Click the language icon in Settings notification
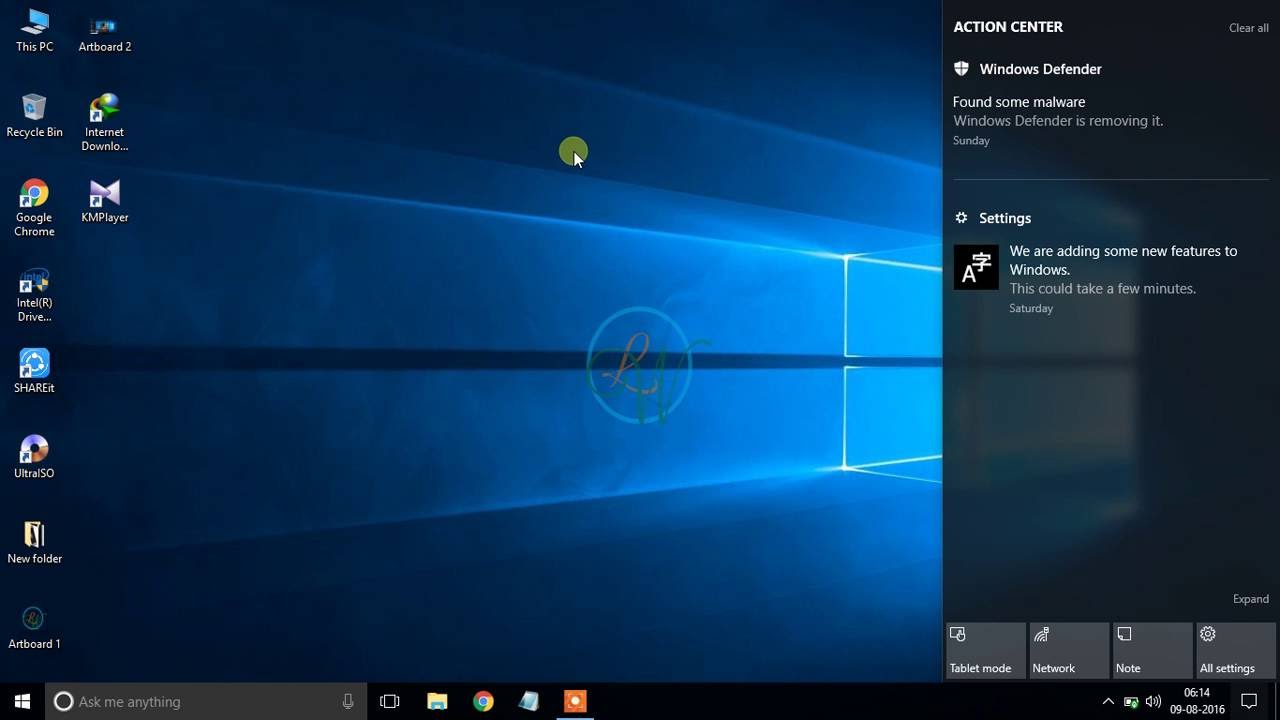Viewport: 1280px width, 720px height. click(976, 267)
